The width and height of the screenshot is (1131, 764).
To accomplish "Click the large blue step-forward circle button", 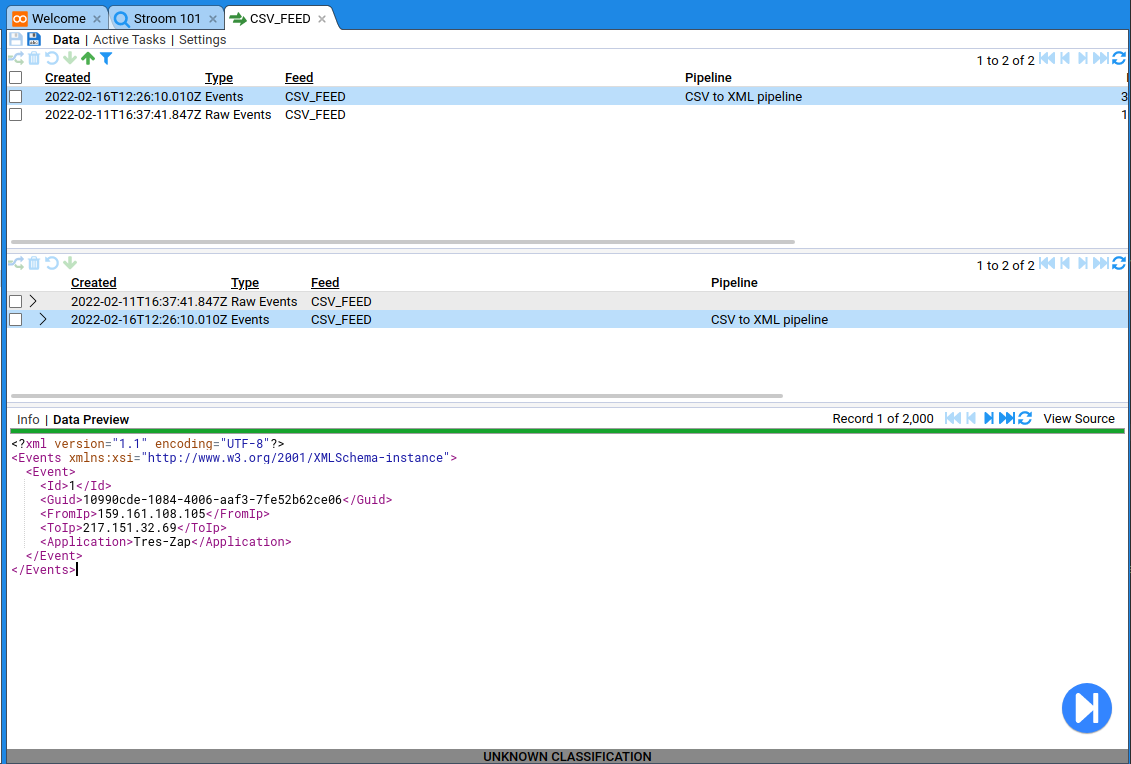I will pos(1087,708).
